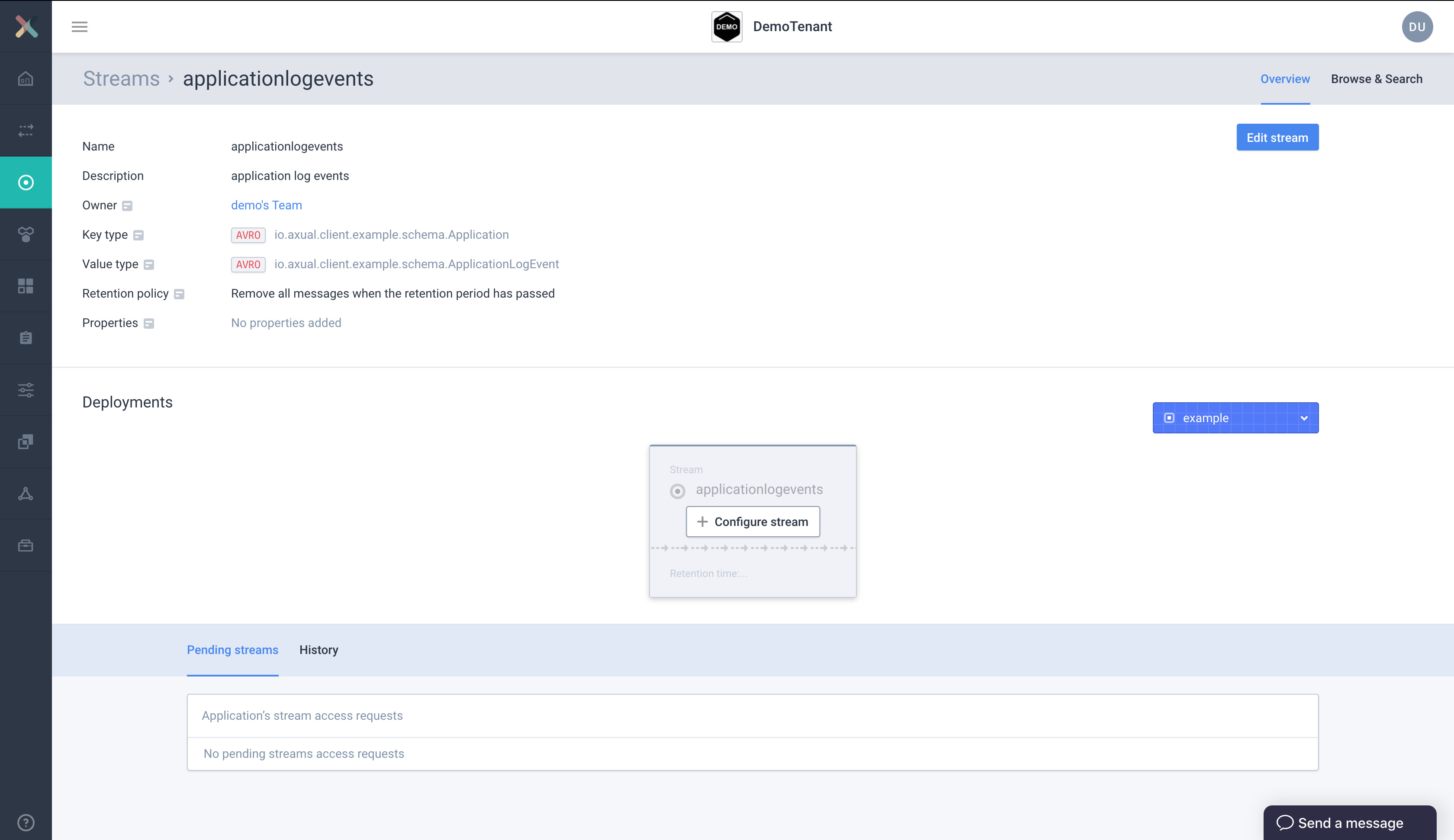Click the stream circle icon in deployment card

tap(677, 491)
